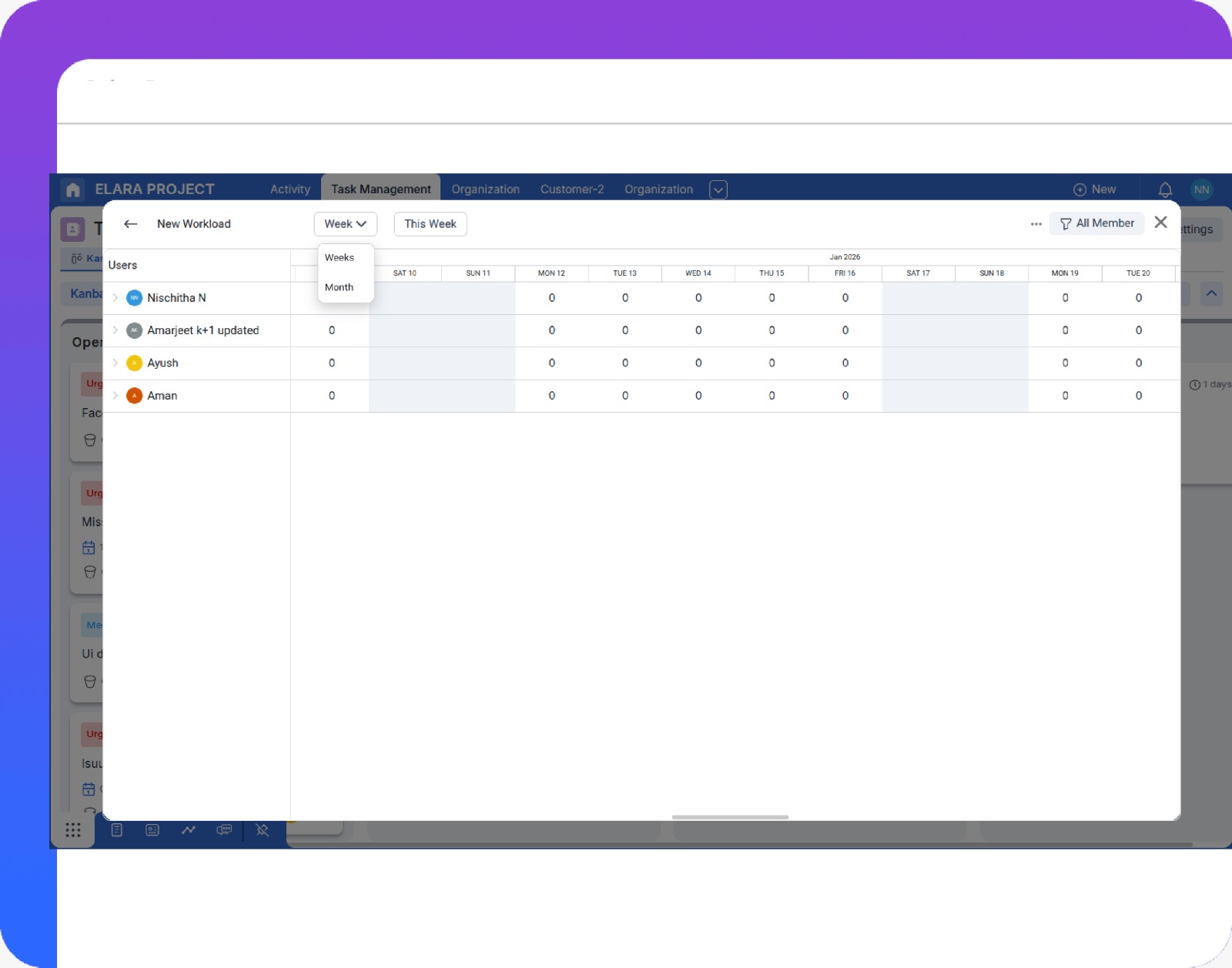Open the Organization tab

point(485,189)
